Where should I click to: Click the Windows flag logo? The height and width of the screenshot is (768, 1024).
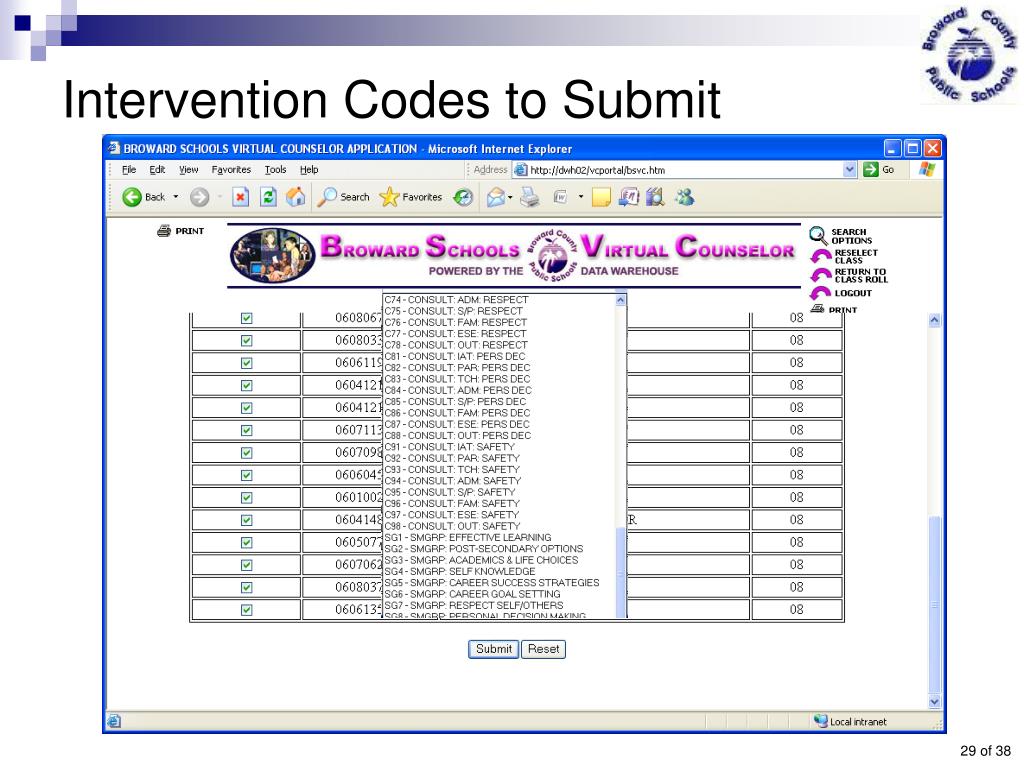927,170
